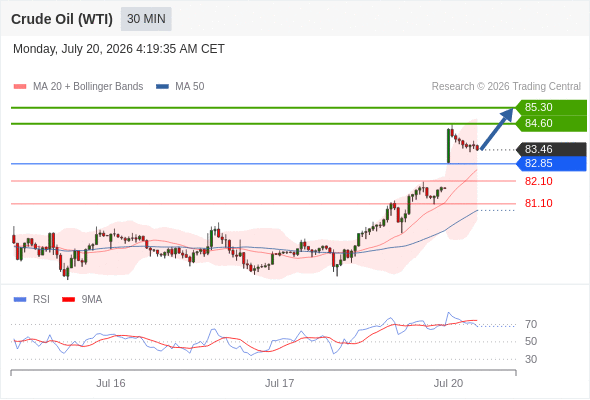Click the red MA 20 Bollinger legend swatch
The width and height of the screenshot is (590, 400).
pyautogui.click(x=20, y=87)
